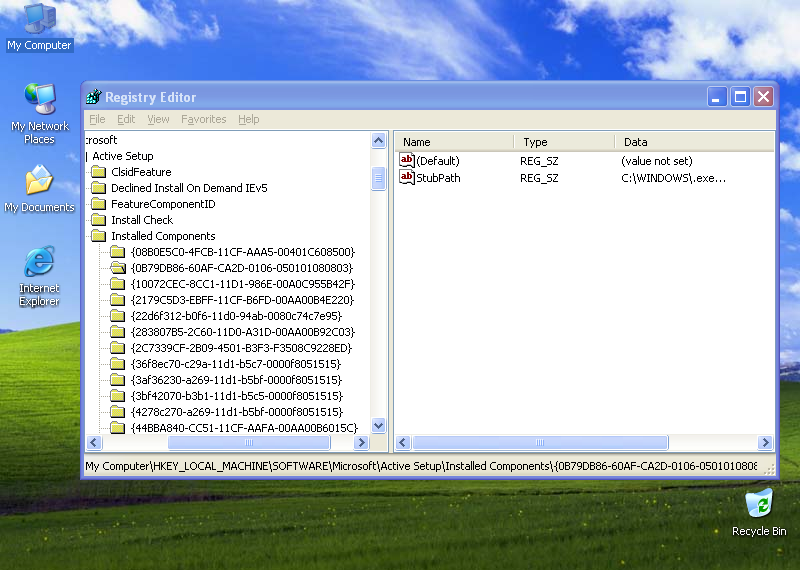The width and height of the screenshot is (800, 570).
Task: Select the (Default) value name
Action: pos(438,161)
